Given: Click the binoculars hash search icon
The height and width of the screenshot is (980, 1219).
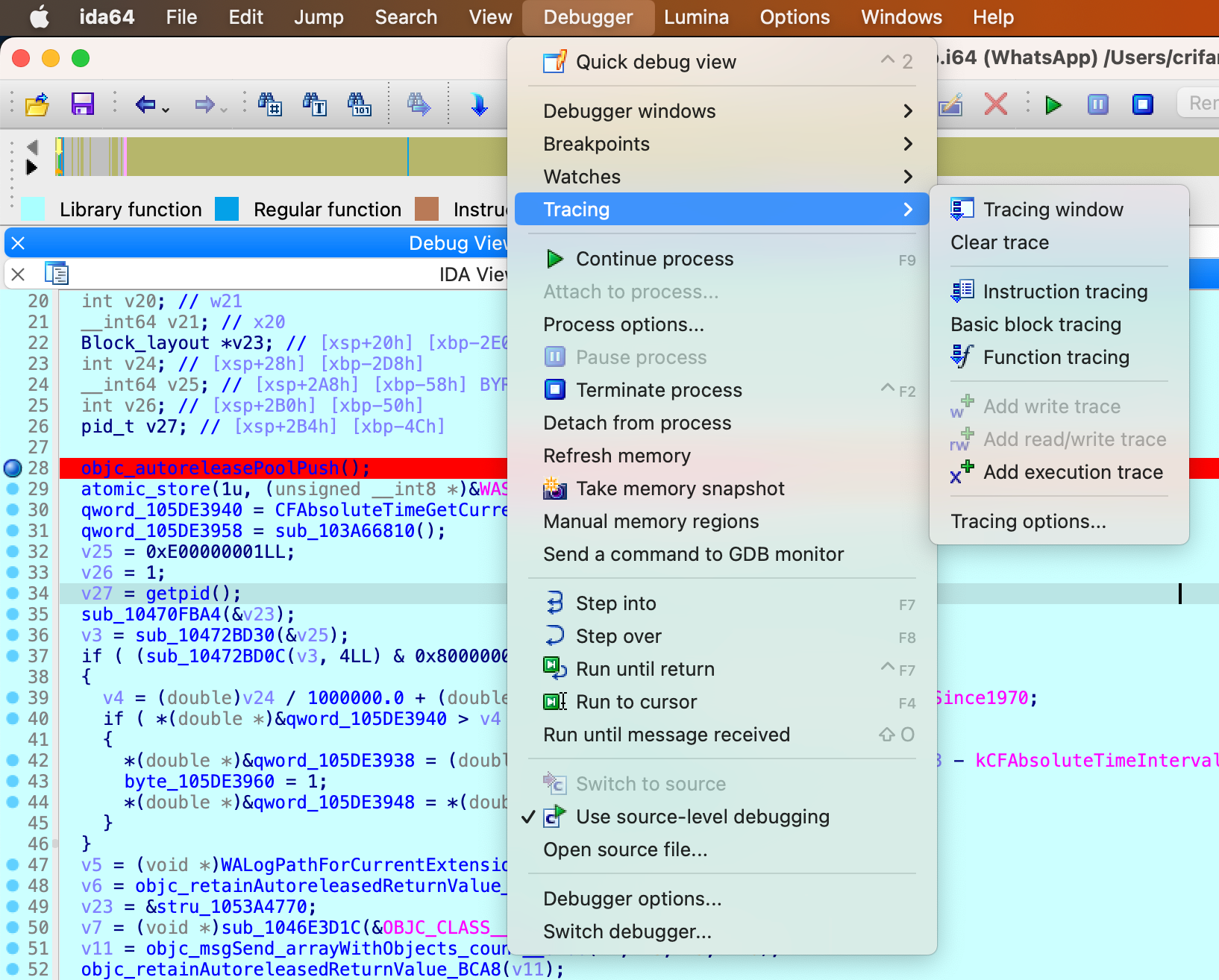Looking at the screenshot, I should [x=270, y=104].
